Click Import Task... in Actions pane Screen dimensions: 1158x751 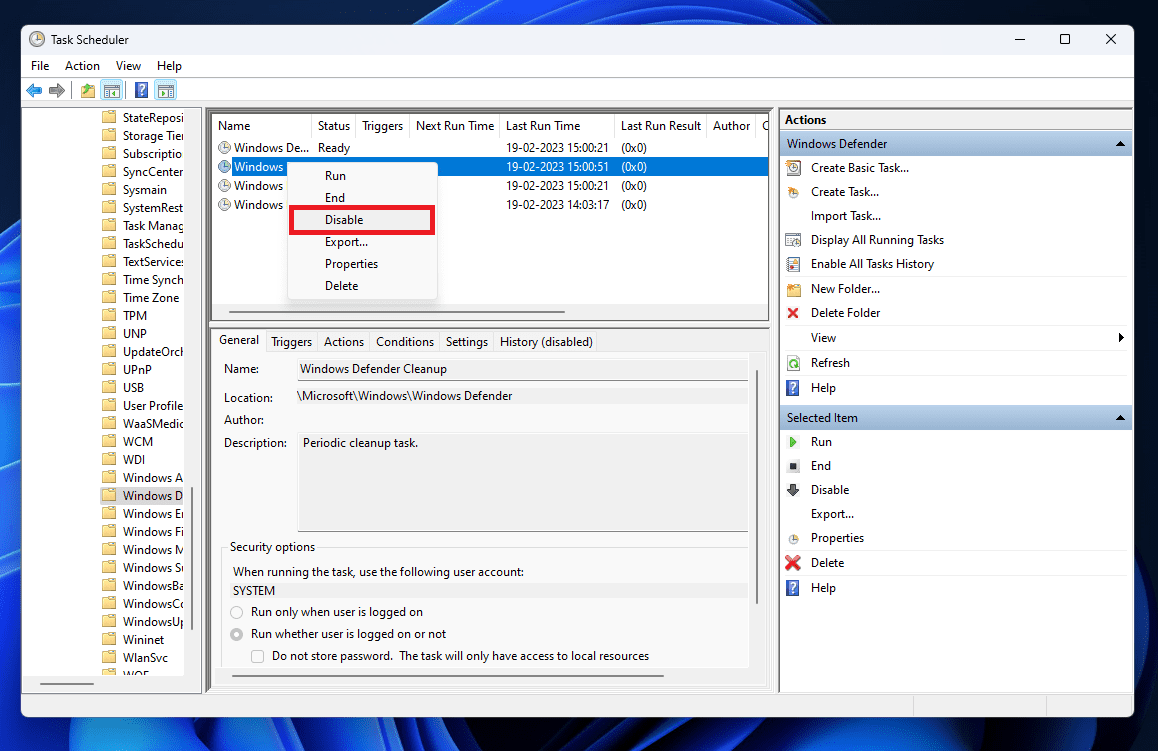[x=845, y=216]
